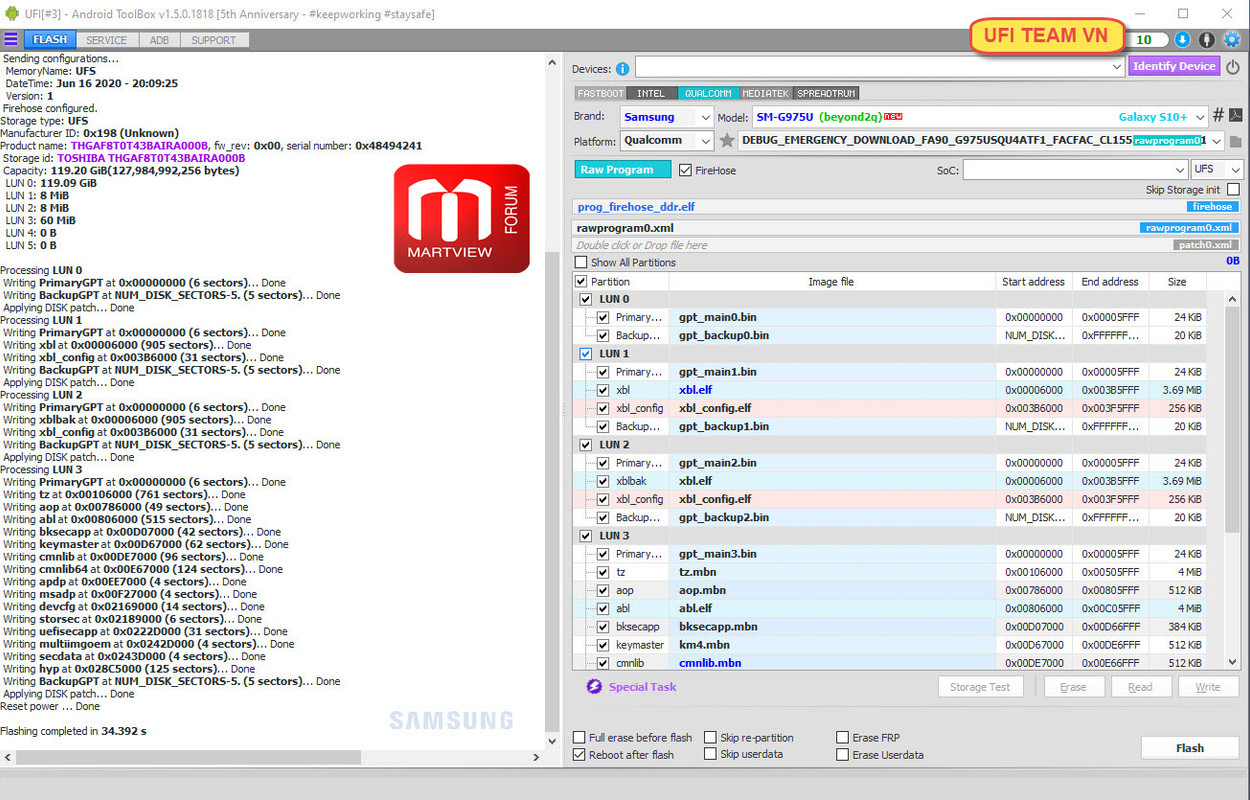
Task: Click the folder browse icon beside firmware path
Action: (x=1236, y=142)
